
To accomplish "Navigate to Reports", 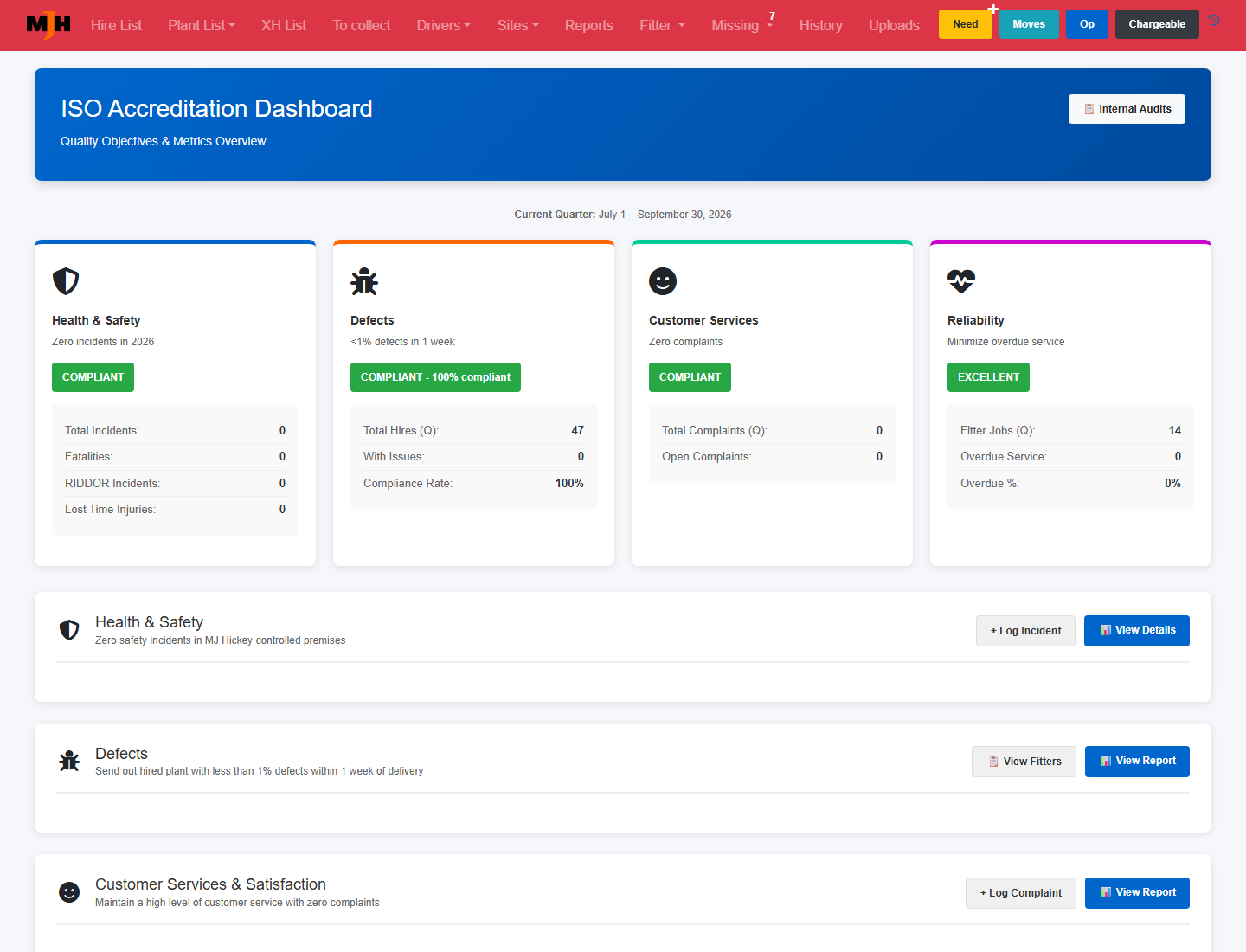I will 589,25.
